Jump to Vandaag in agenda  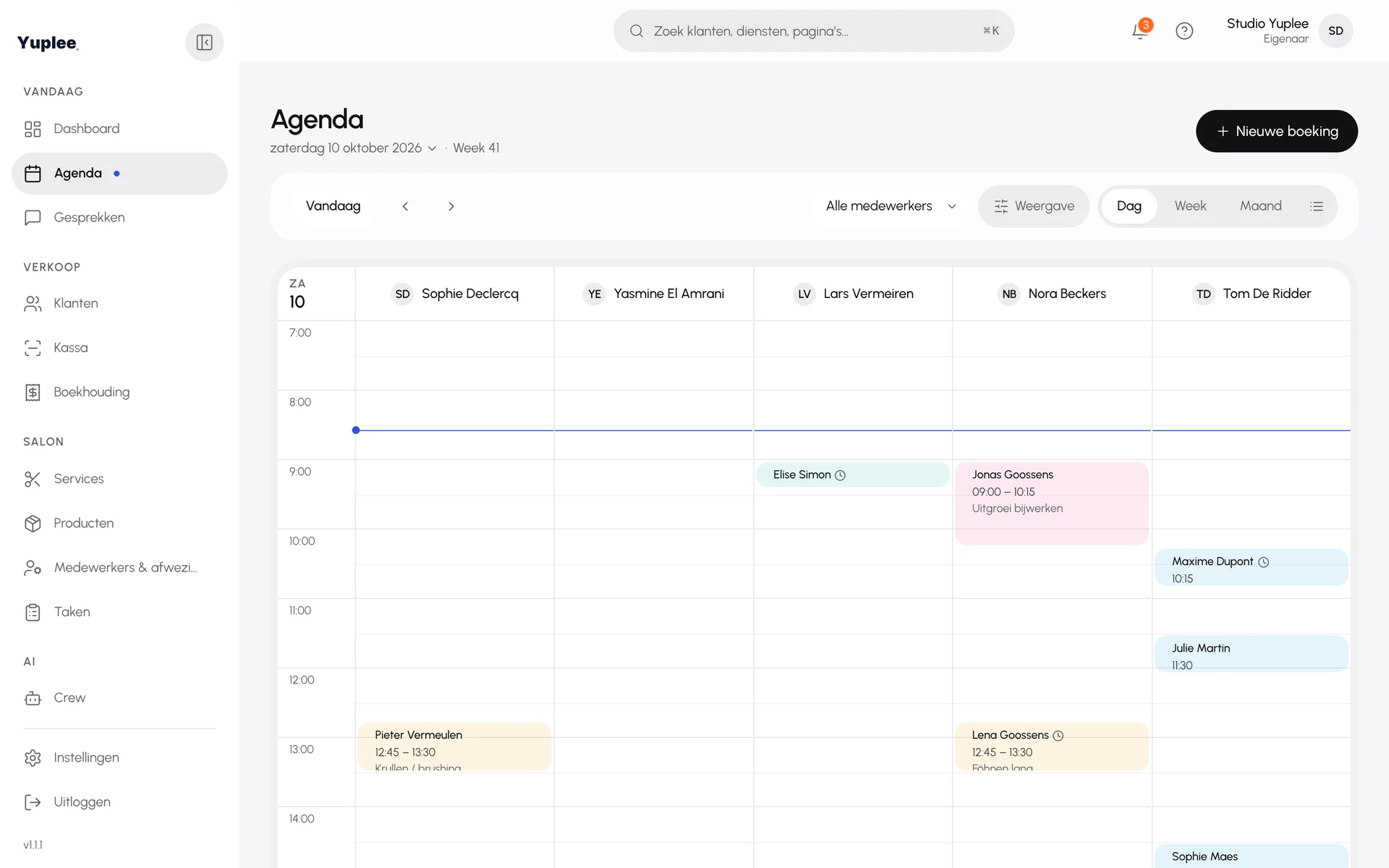pyautogui.click(x=333, y=206)
